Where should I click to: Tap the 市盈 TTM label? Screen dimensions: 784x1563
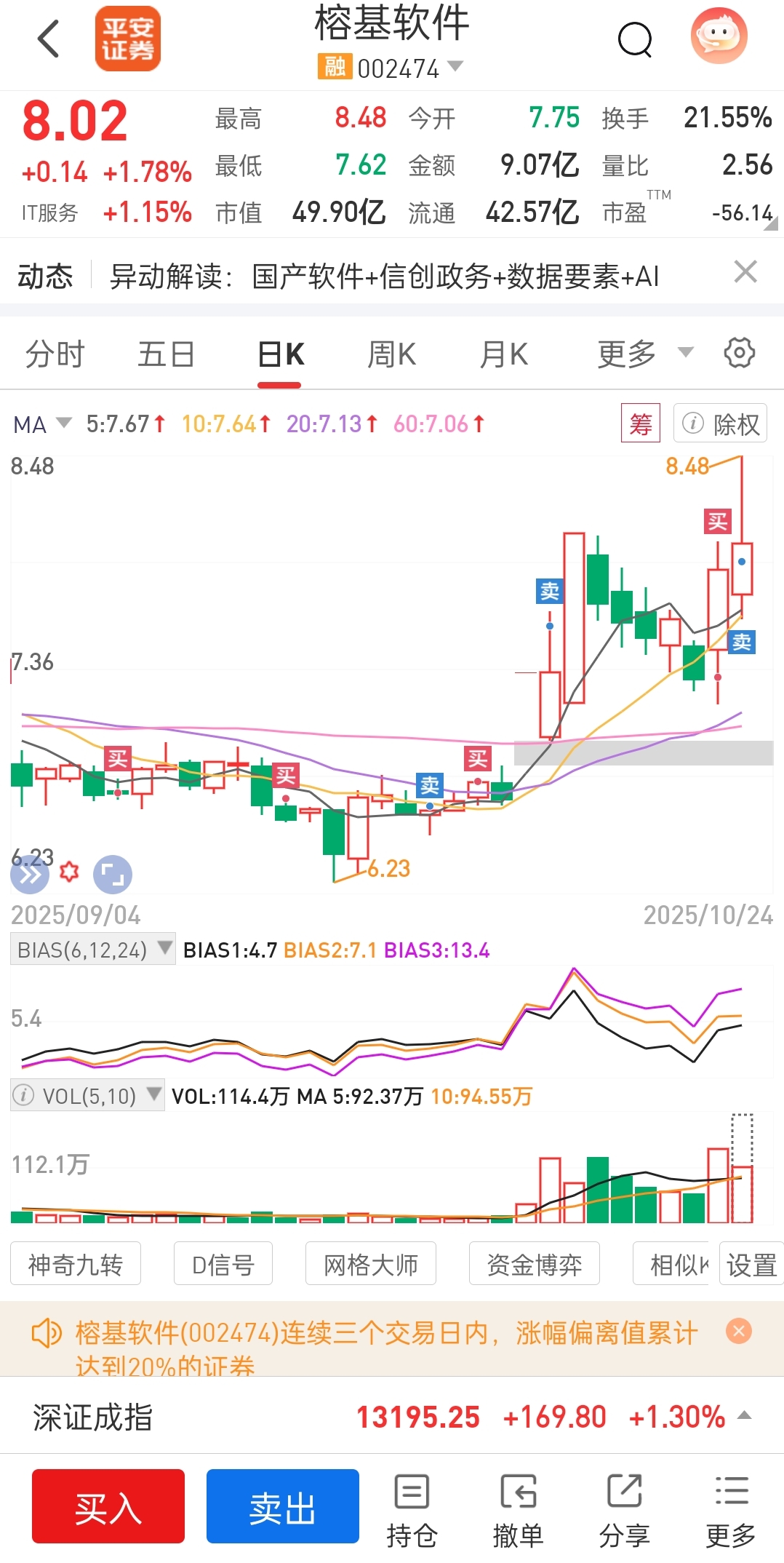click(x=636, y=209)
